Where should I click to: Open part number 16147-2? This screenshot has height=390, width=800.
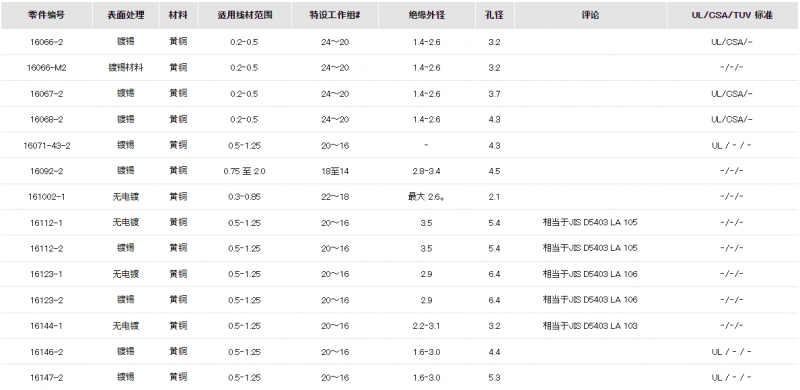tap(46, 378)
